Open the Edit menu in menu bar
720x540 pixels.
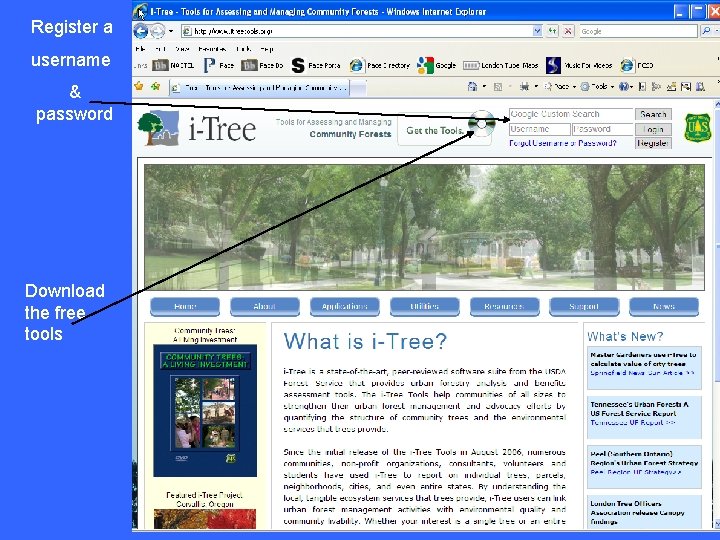160,49
